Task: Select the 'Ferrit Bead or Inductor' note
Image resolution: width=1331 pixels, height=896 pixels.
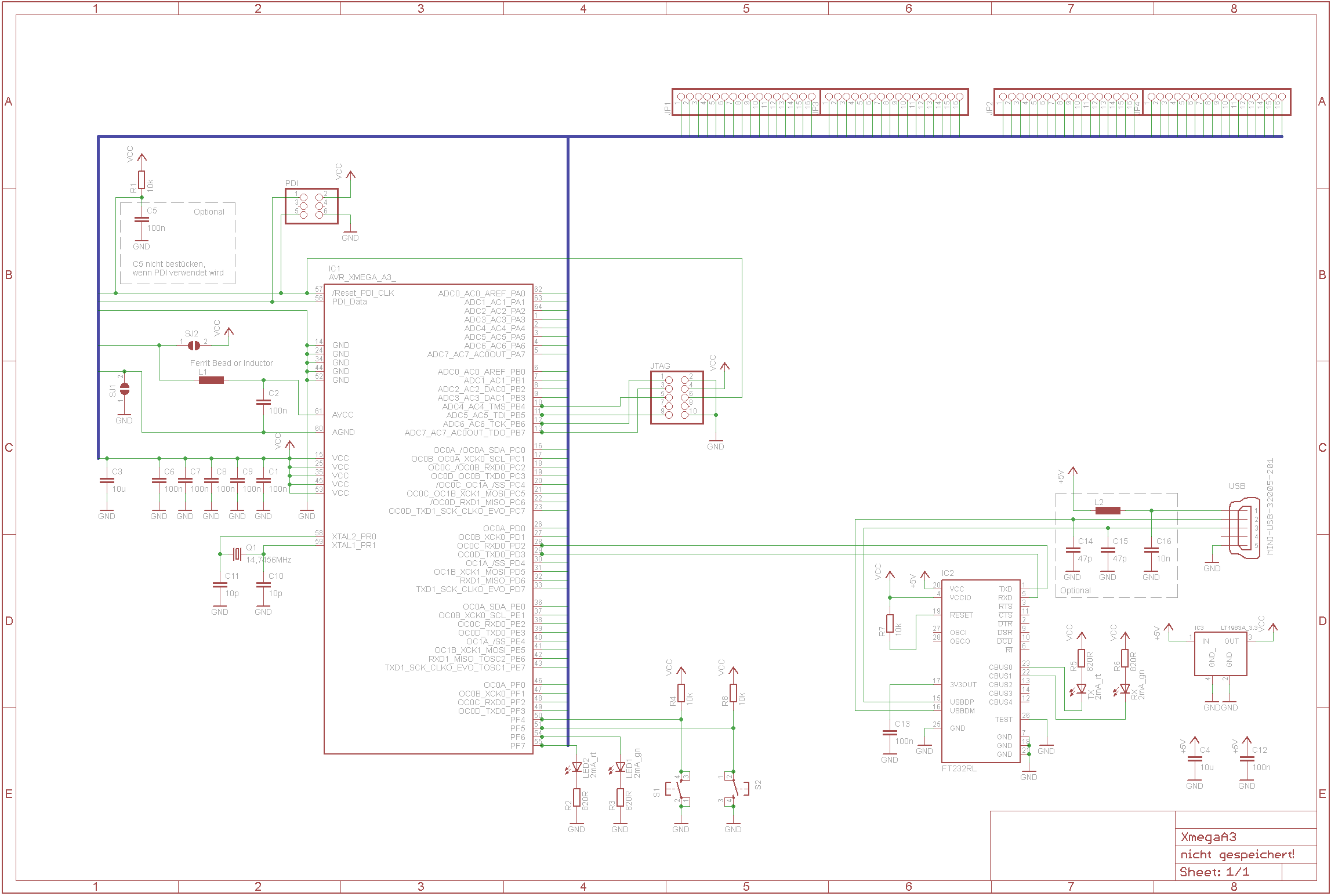Action: (231, 363)
